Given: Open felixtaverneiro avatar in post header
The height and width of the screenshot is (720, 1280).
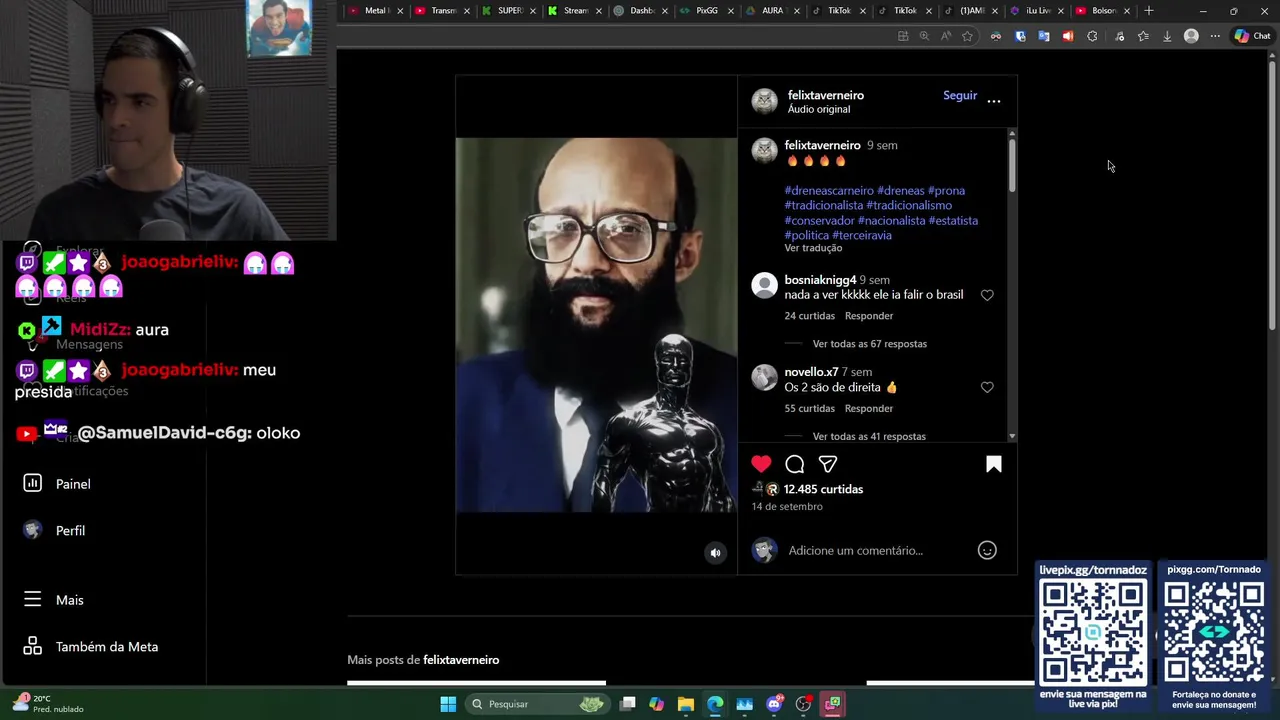Looking at the screenshot, I should click(765, 101).
